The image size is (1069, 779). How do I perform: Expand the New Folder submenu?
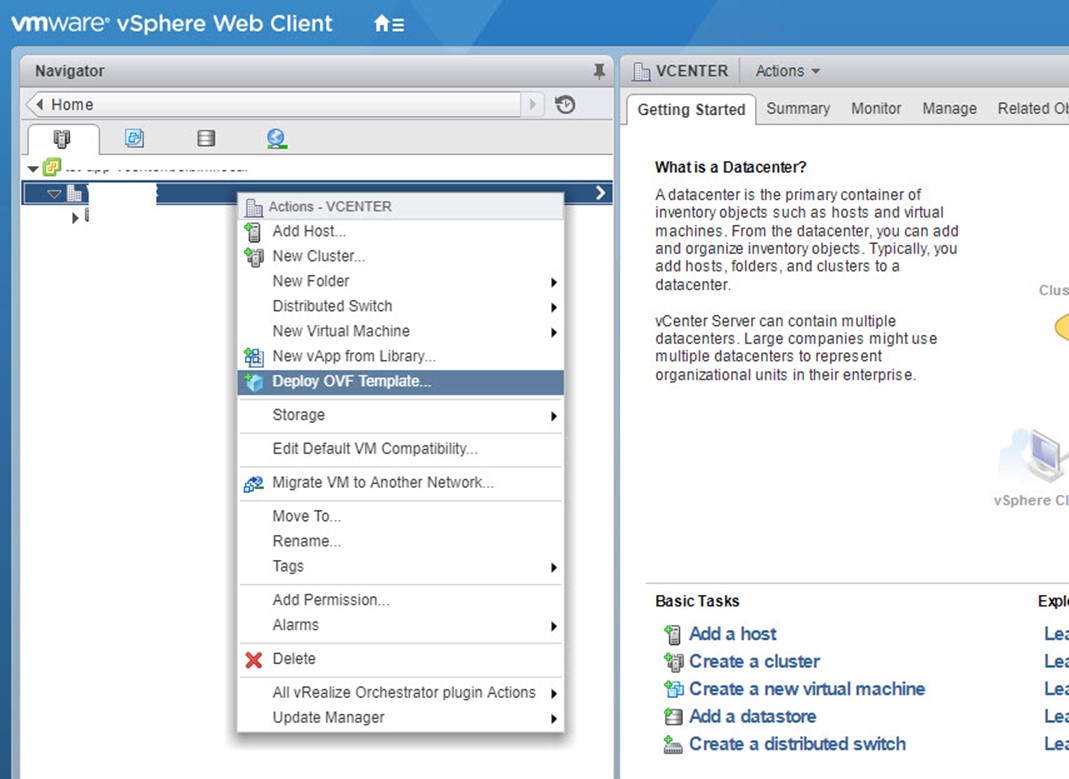click(554, 282)
